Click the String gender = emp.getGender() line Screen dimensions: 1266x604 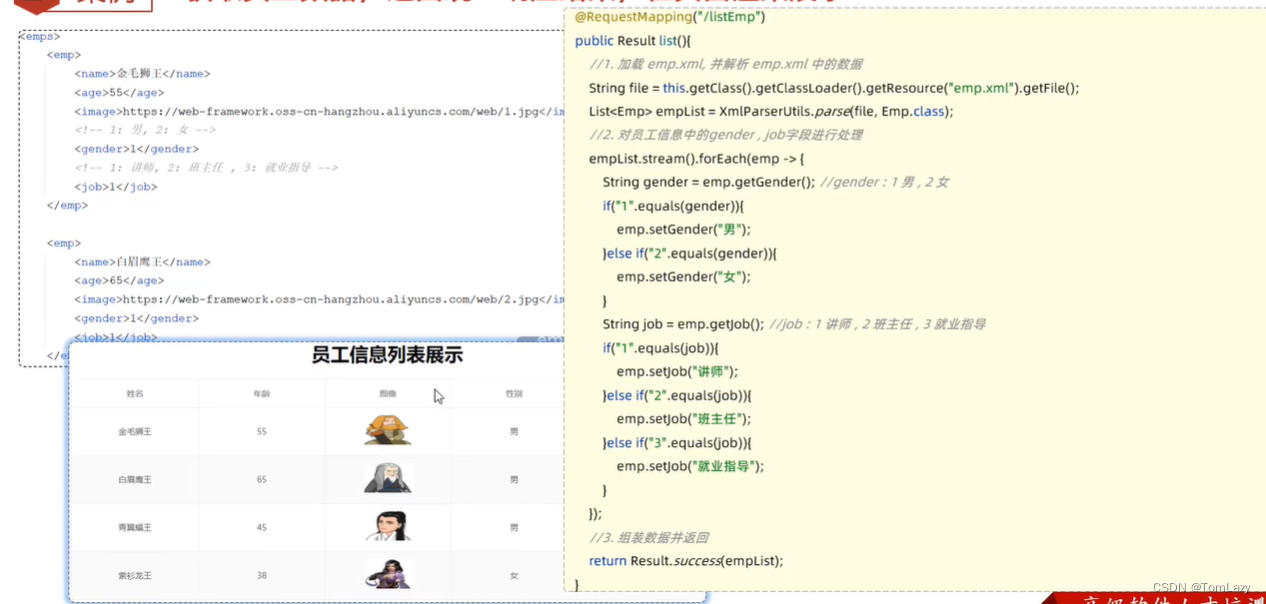point(709,182)
